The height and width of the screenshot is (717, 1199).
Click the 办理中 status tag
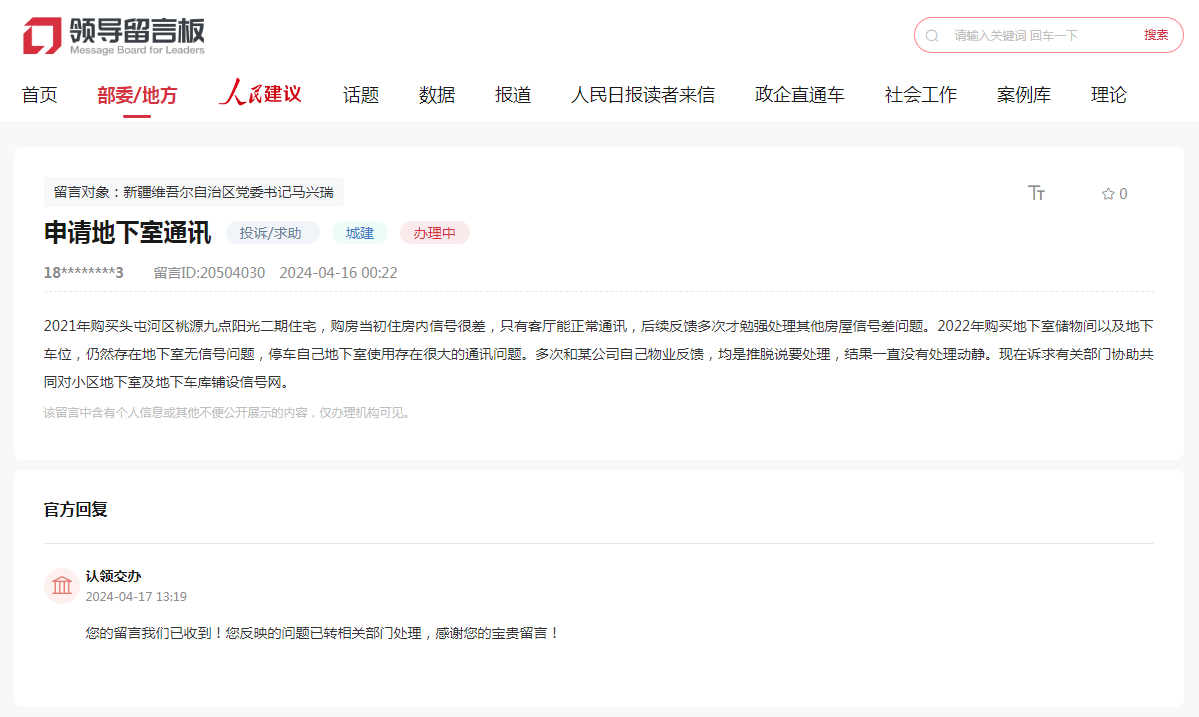point(435,233)
